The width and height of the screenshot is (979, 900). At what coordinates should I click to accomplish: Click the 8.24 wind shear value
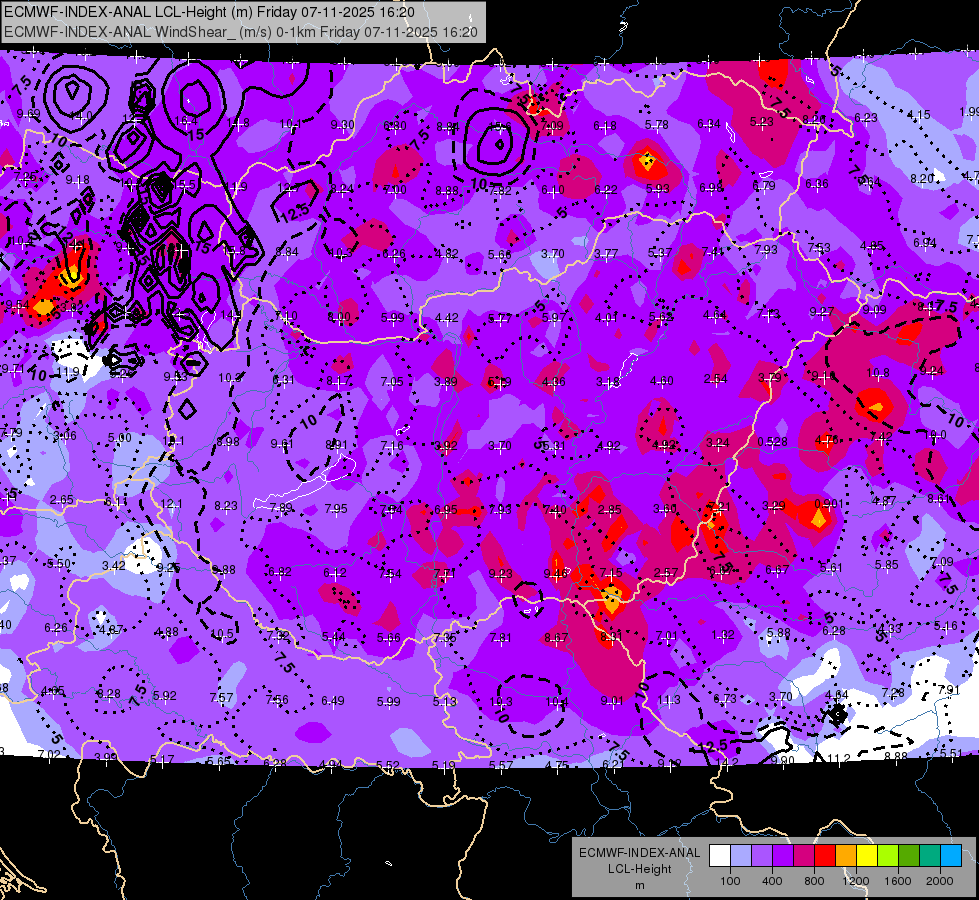pyautogui.click(x=342, y=189)
